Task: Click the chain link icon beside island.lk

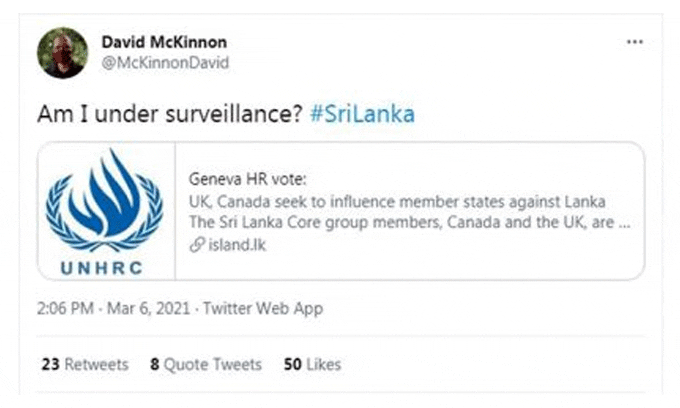Action: click(195, 243)
